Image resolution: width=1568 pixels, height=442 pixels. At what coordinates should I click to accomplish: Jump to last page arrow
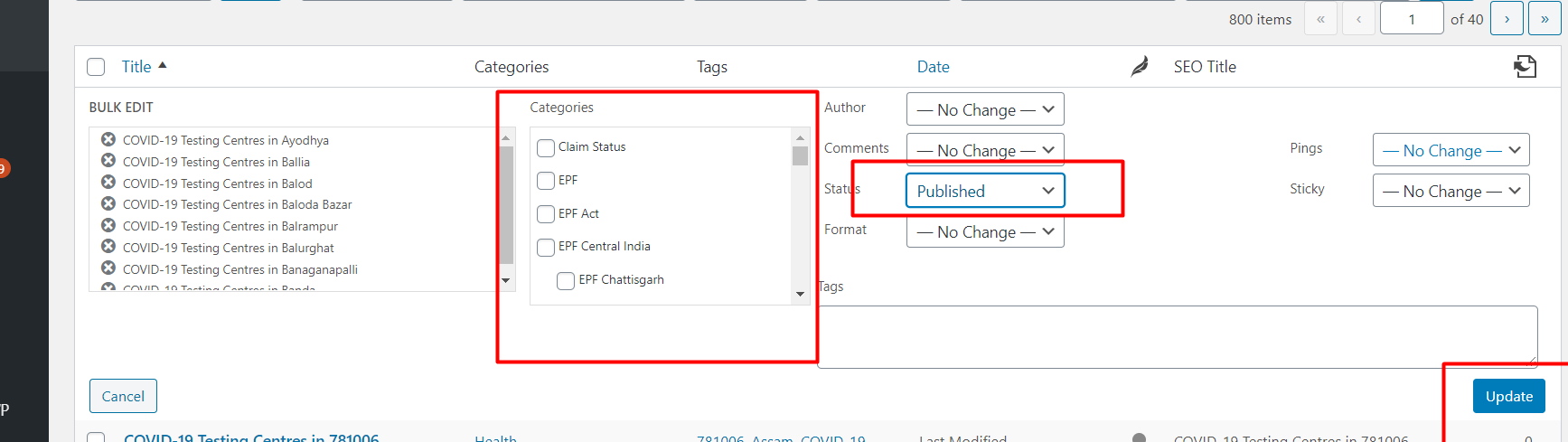point(1545,19)
